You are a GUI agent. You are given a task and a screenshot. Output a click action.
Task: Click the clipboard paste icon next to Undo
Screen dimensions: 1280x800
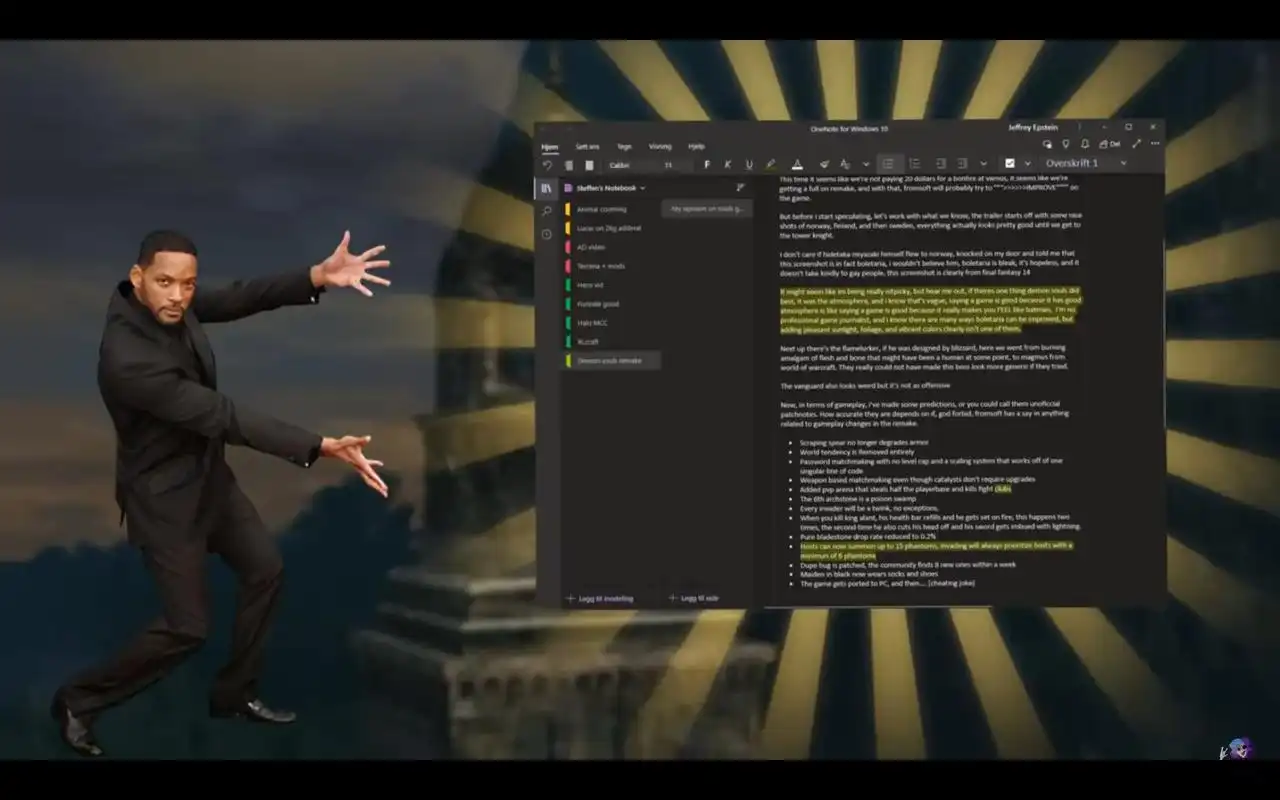tap(568, 164)
